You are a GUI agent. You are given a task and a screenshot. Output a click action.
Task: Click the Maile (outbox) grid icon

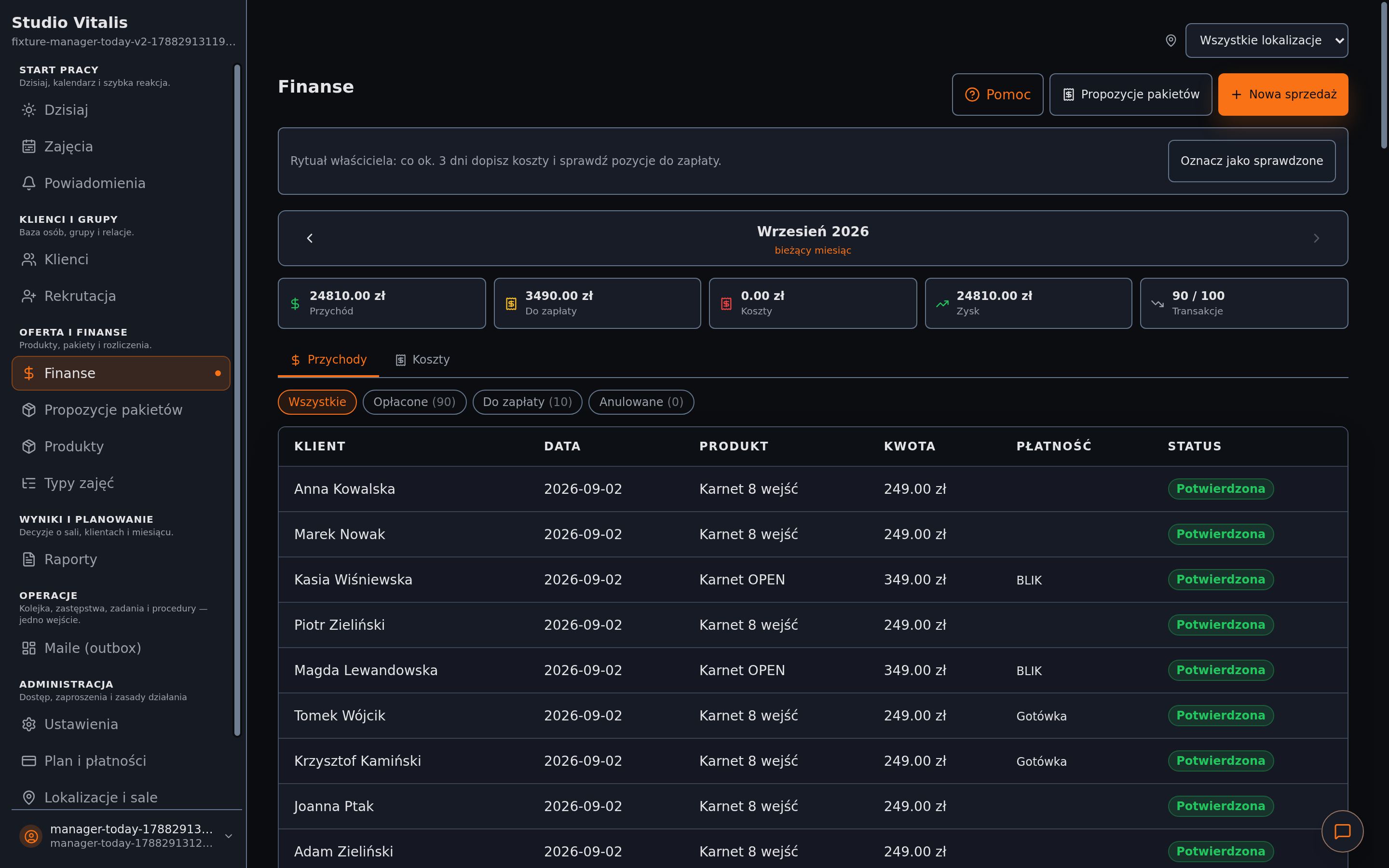pyautogui.click(x=29, y=648)
